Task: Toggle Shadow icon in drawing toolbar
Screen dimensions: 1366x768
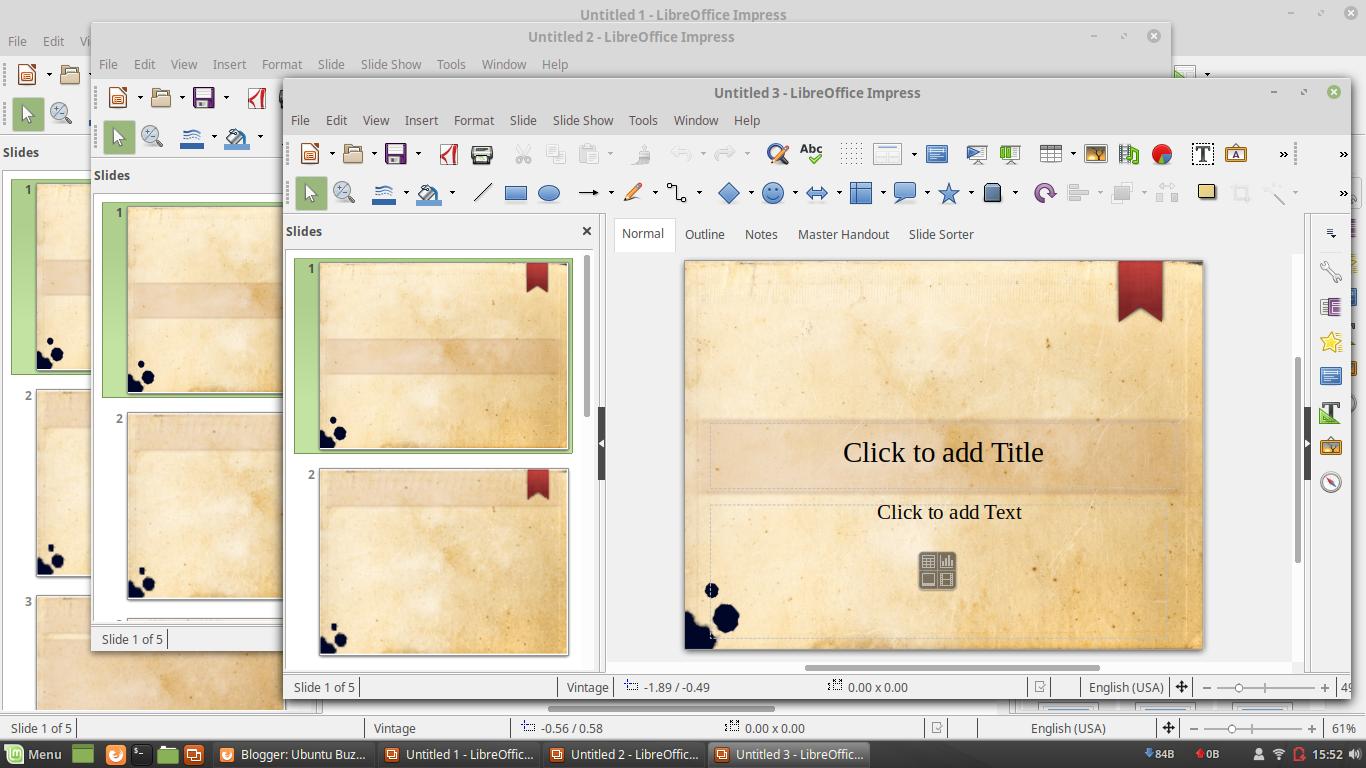Action: (x=1207, y=193)
